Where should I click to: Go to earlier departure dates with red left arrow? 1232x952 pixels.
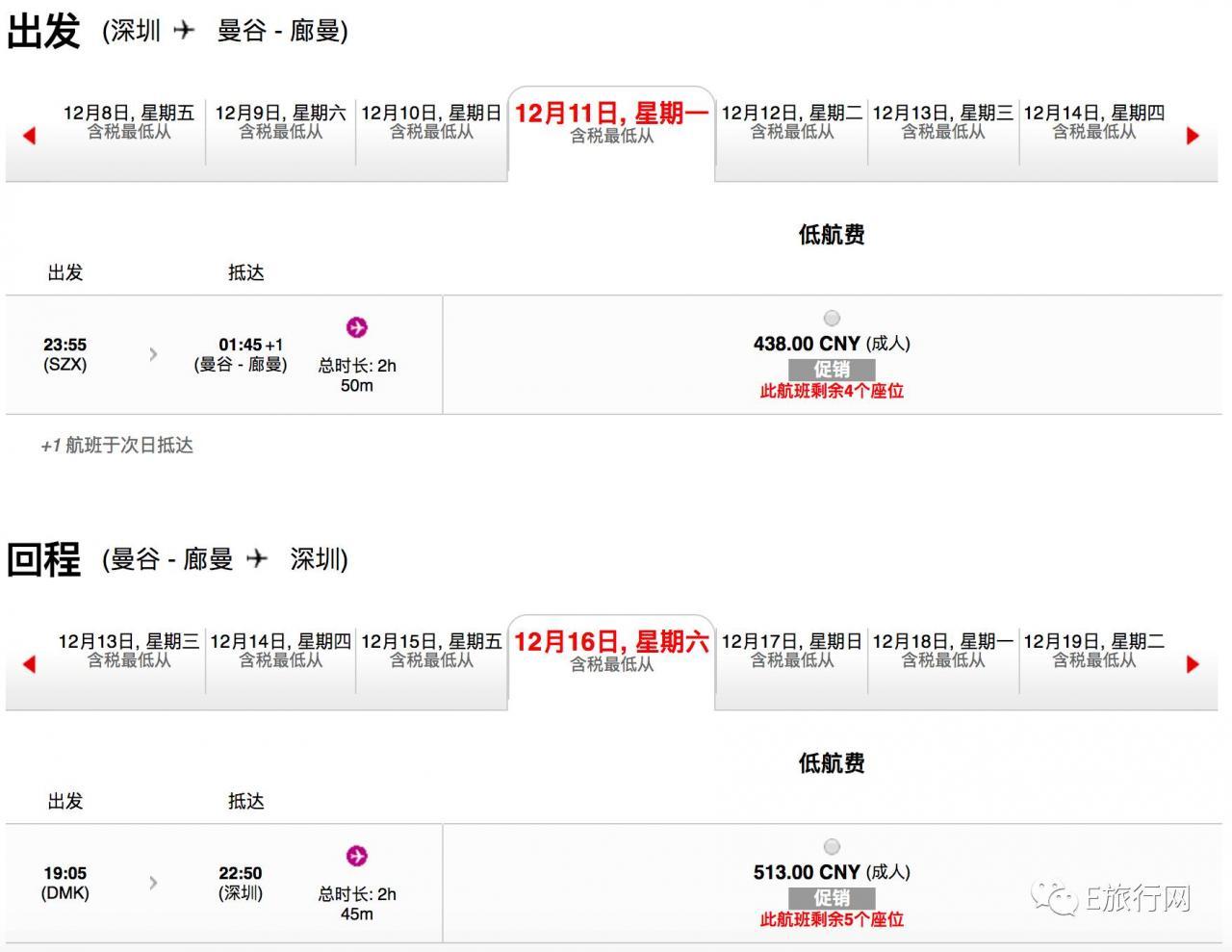pos(29,136)
